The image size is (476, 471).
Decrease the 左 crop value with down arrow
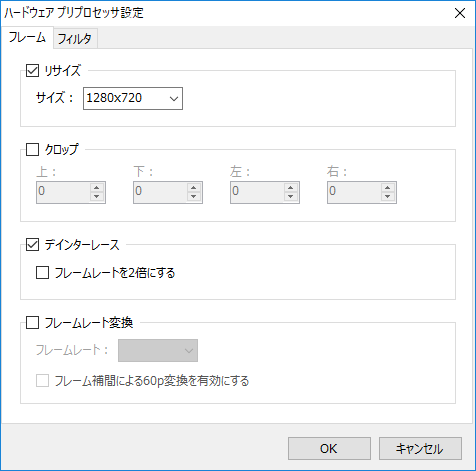tap(291, 196)
